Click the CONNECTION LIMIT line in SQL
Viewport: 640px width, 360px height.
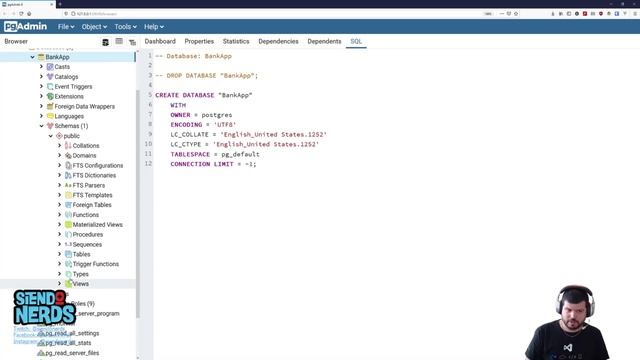pyautogui.click(x=213, y=164)
